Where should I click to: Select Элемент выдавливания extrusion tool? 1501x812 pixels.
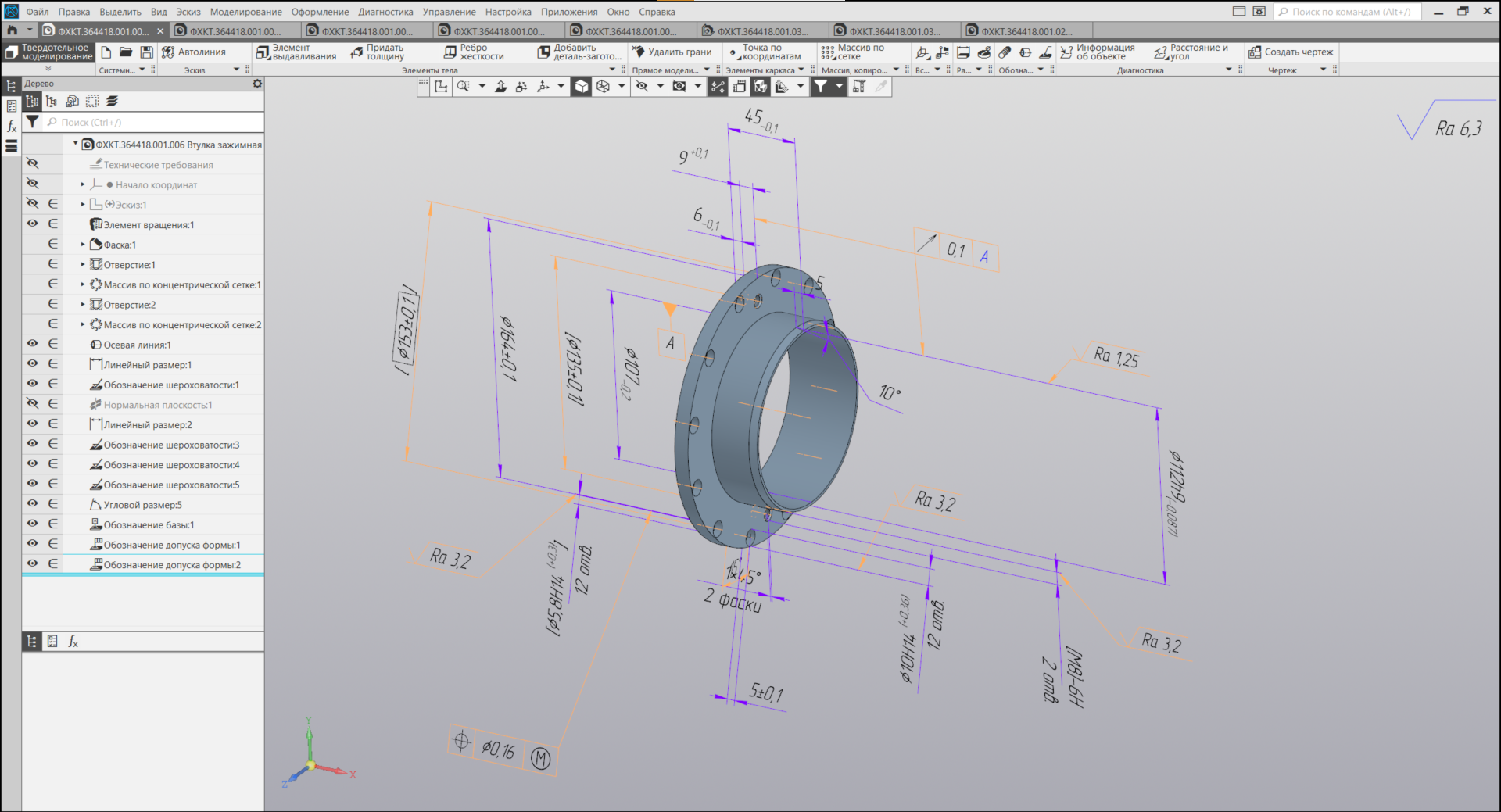point(296,52)
